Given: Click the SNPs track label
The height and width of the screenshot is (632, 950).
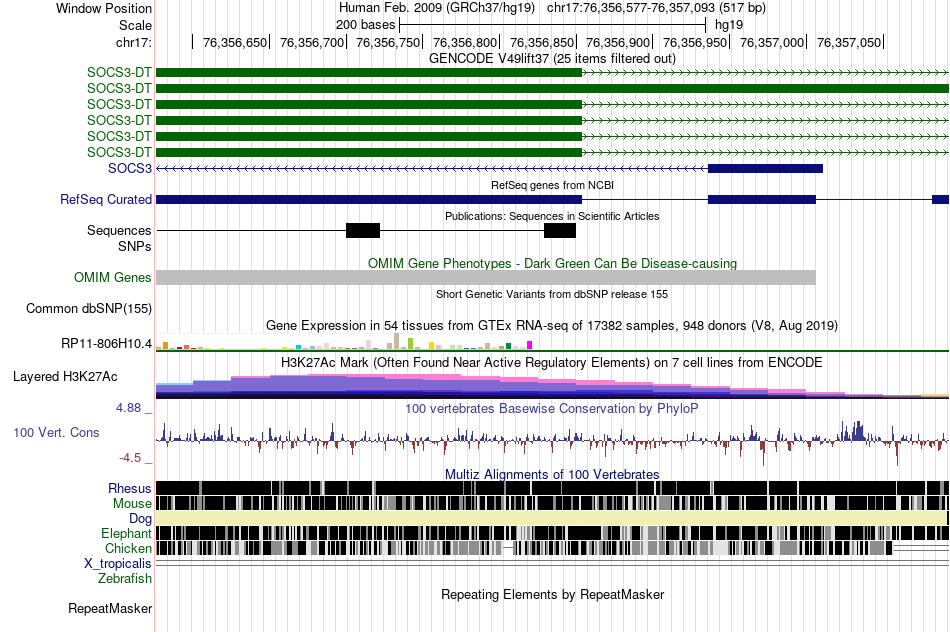Looking at the screenshot, I should pyautogui.click(x=135, y=247).
